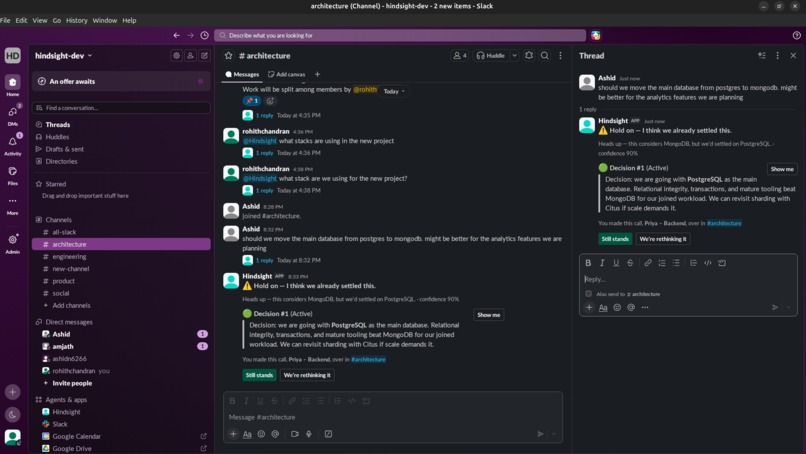
Task: Open the History menu
Action: tap(77, 20)
